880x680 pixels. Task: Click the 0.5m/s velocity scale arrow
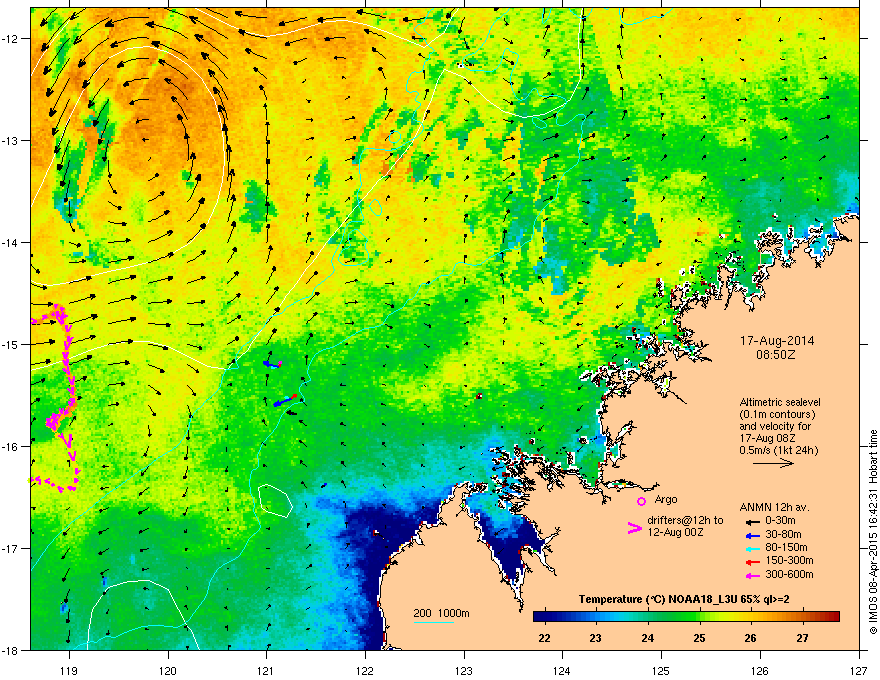773,463
